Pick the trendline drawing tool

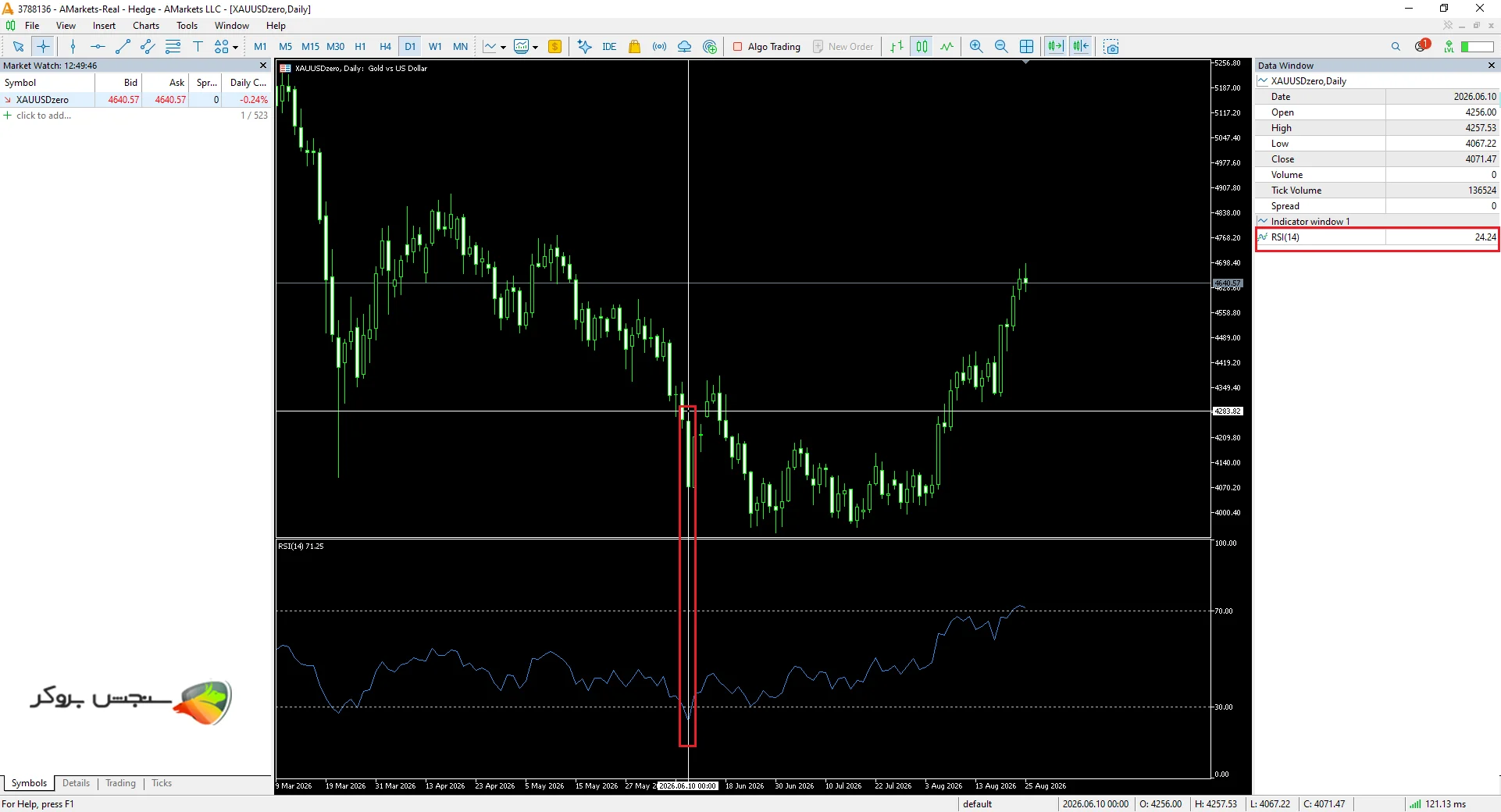(x=123, y=47)
